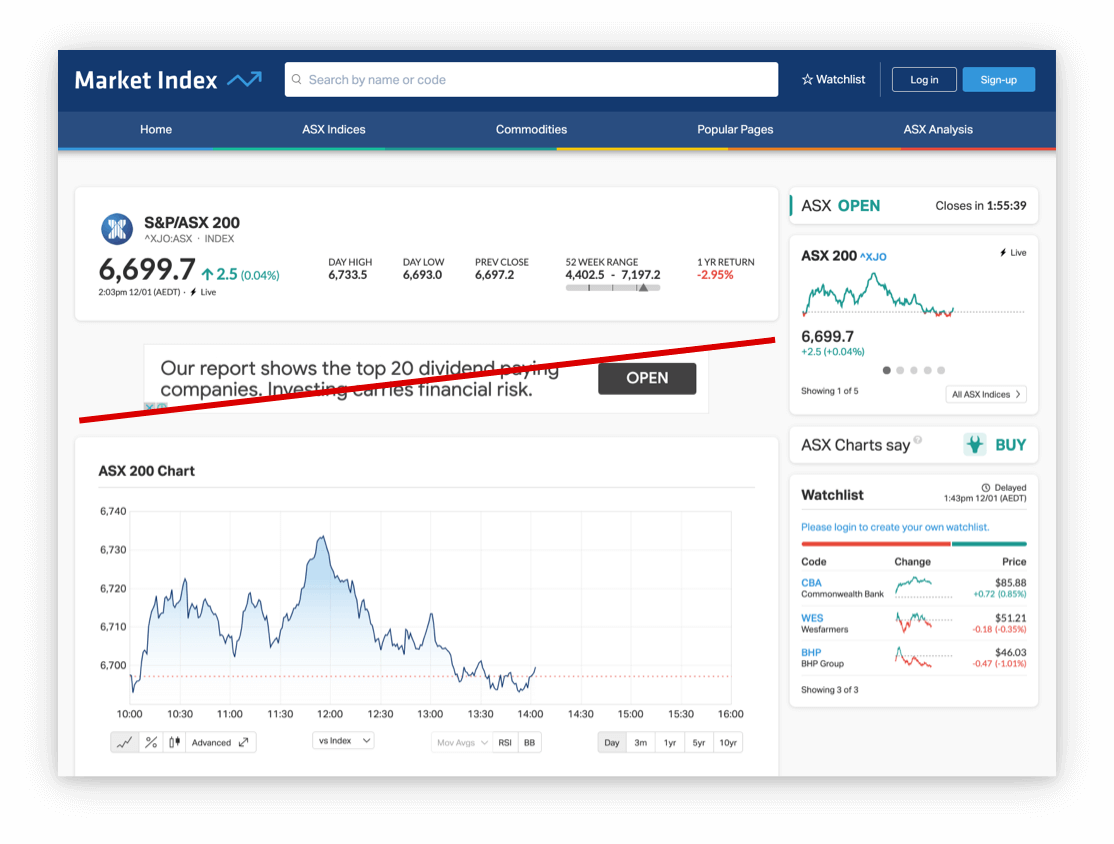Image resolution: width=1114 pixels, height=844 pixels.
Task: Click the S&P/ASX 200 round logo
Action: (117, 229)
